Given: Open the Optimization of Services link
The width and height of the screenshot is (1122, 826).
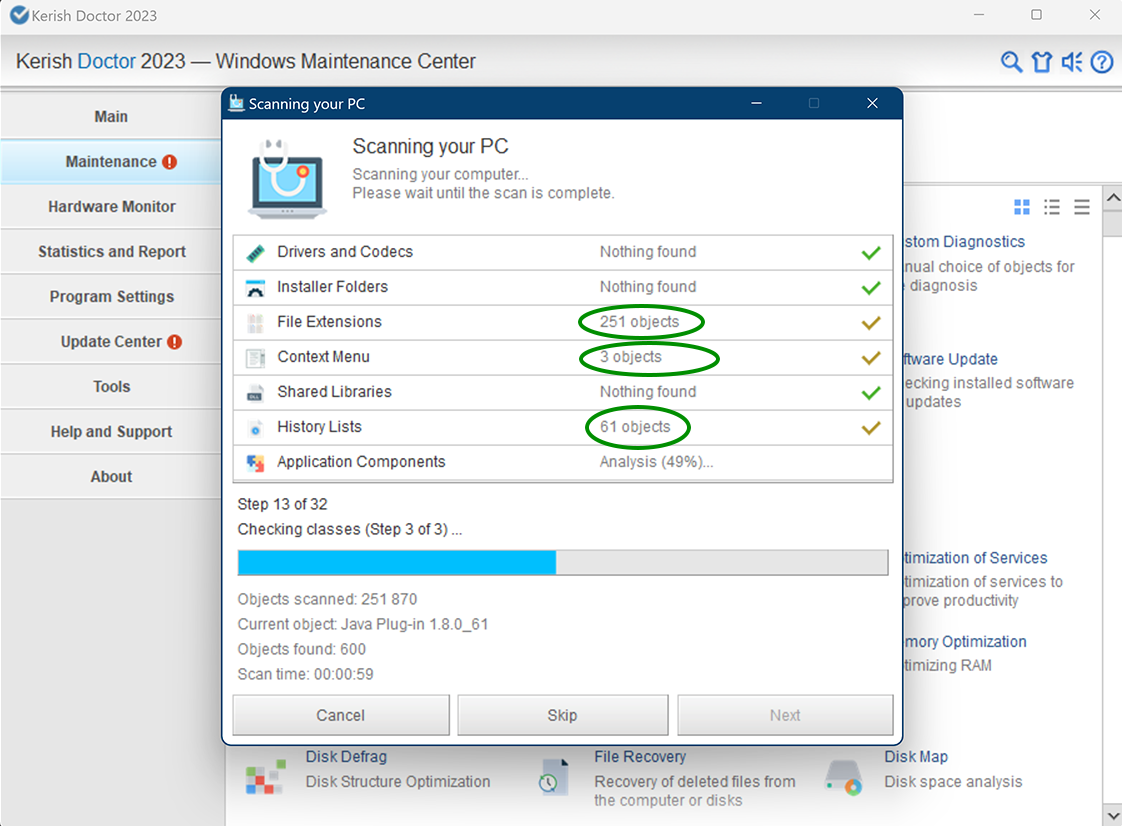Looking at the screenshot, I should (x=975, y=558).
